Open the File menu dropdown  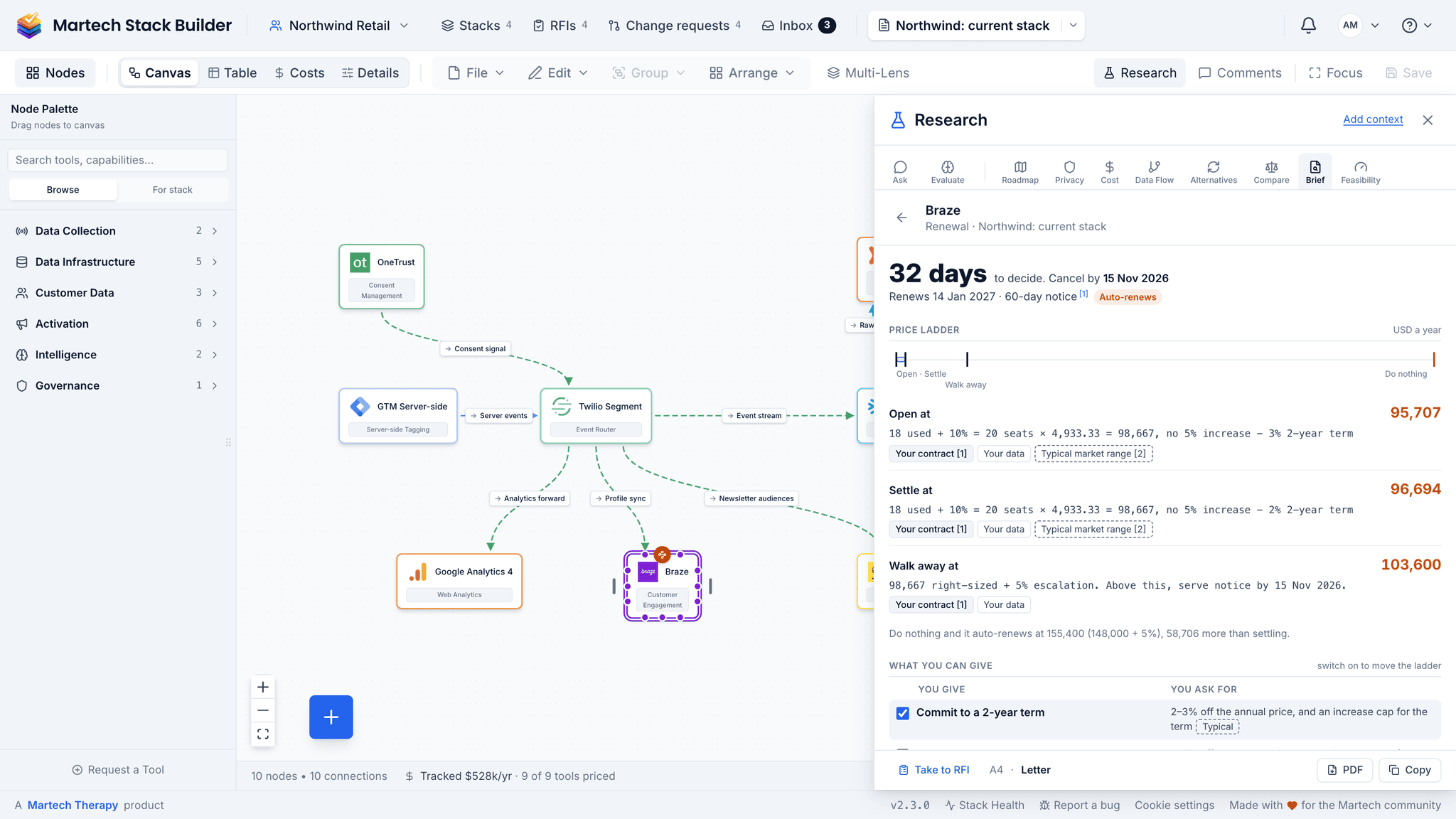click(x=476, y=73)
